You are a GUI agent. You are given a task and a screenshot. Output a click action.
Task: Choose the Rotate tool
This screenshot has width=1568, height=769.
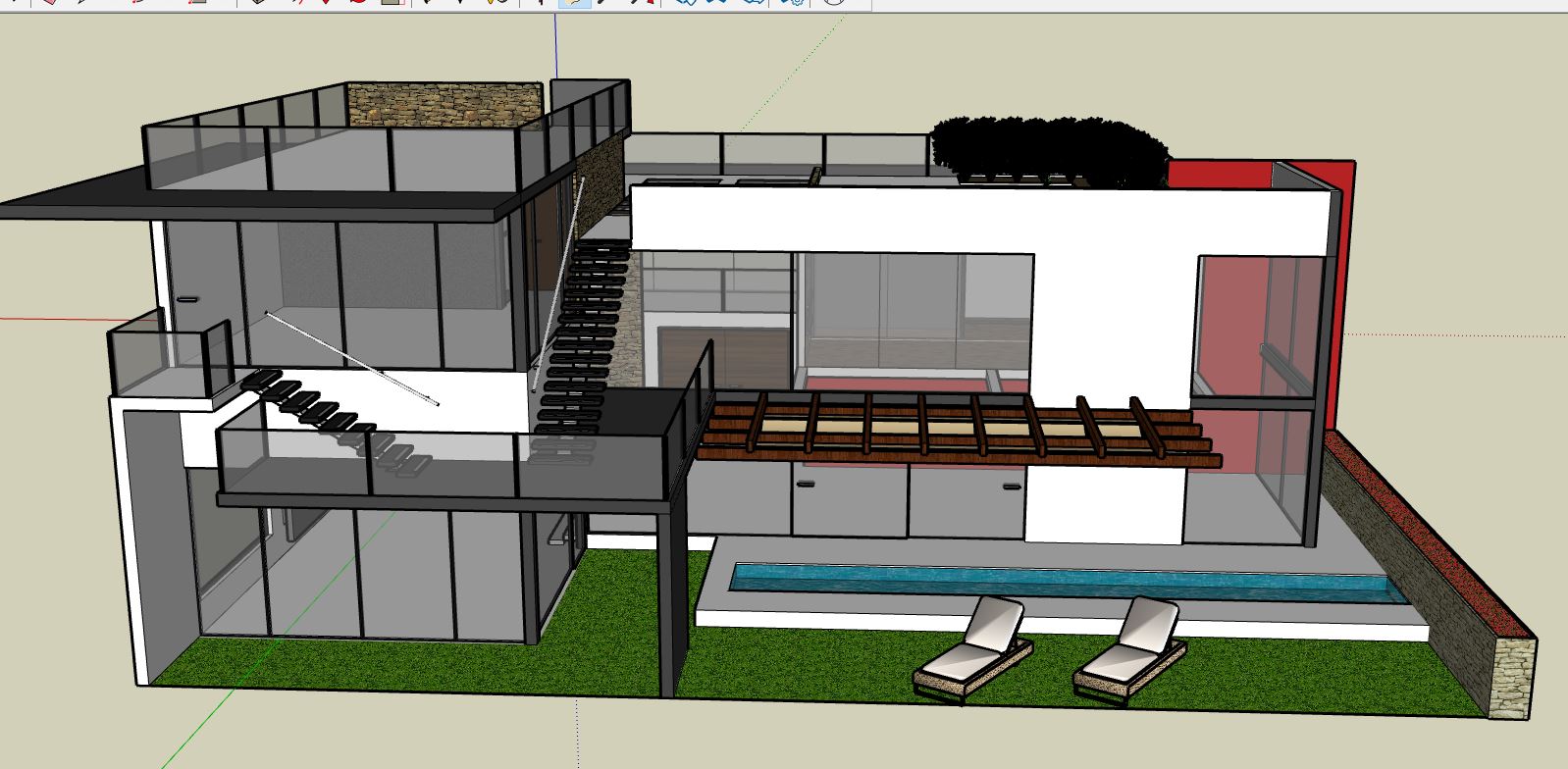[360, 2]
